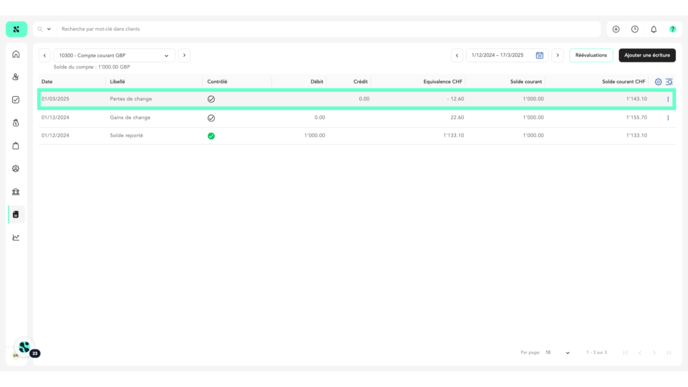Open the money bag icon in sidebar

(x=16, y=123)
